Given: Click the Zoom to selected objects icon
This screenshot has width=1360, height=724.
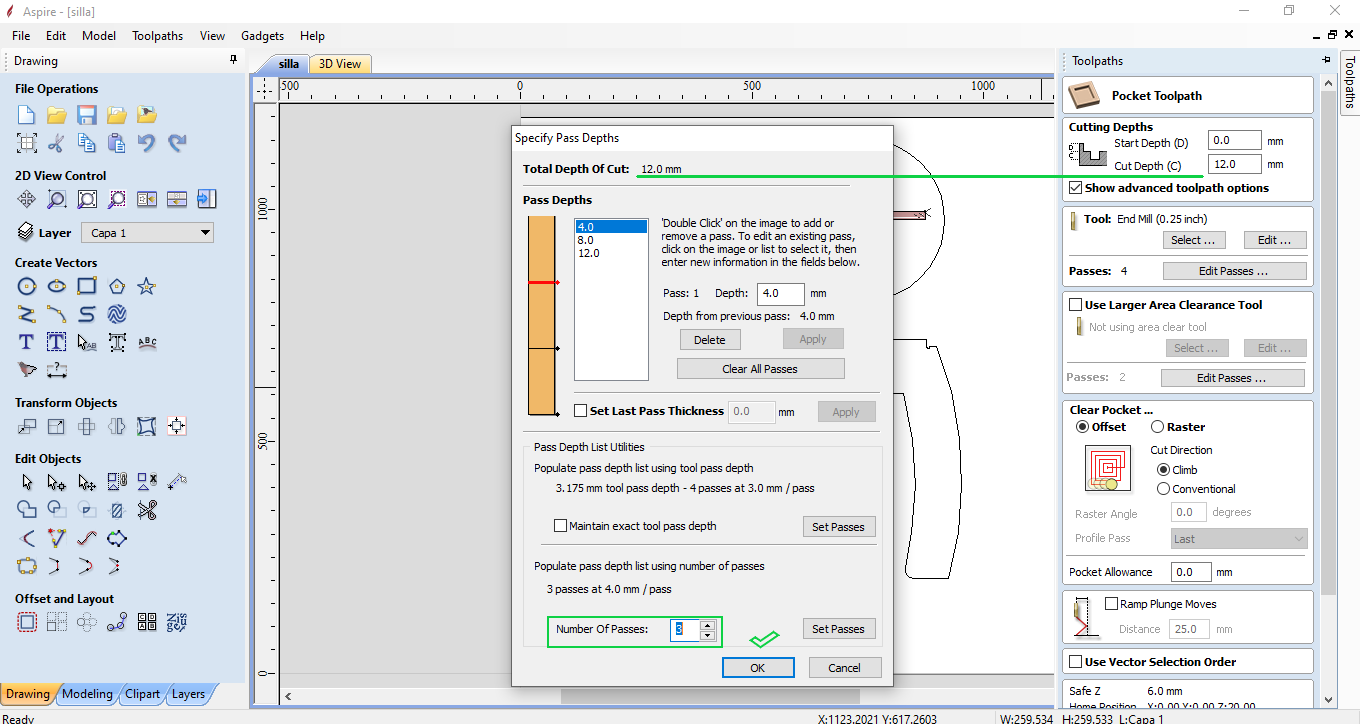Looking at the screenshot, I should (117, 199).
